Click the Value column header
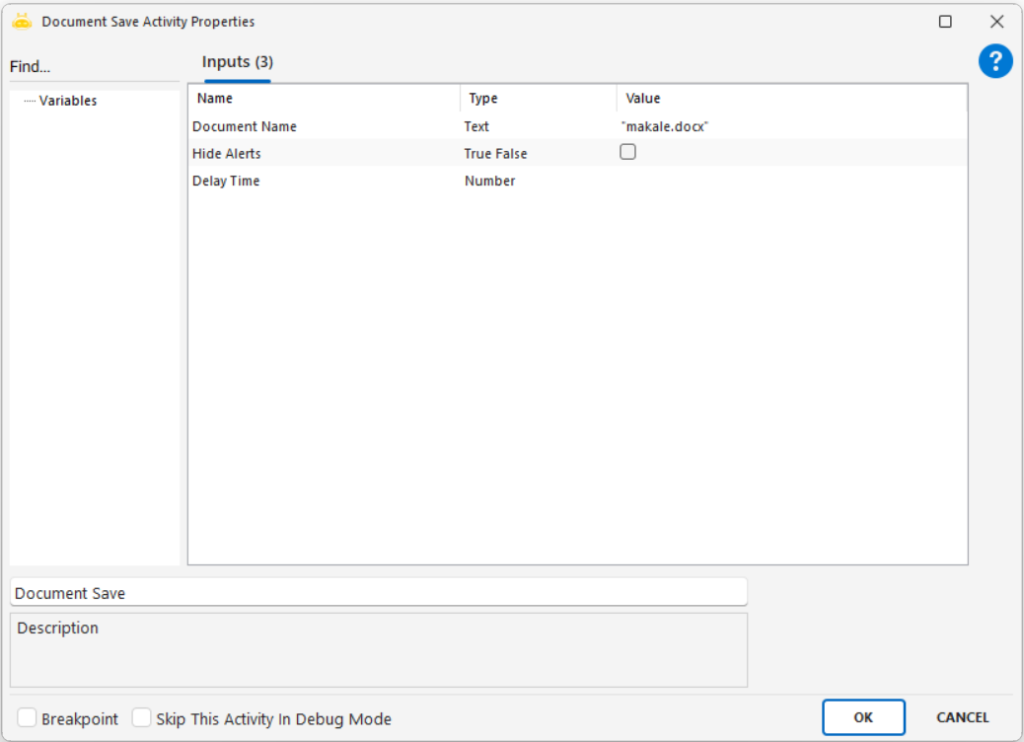 tap(643, 98)
